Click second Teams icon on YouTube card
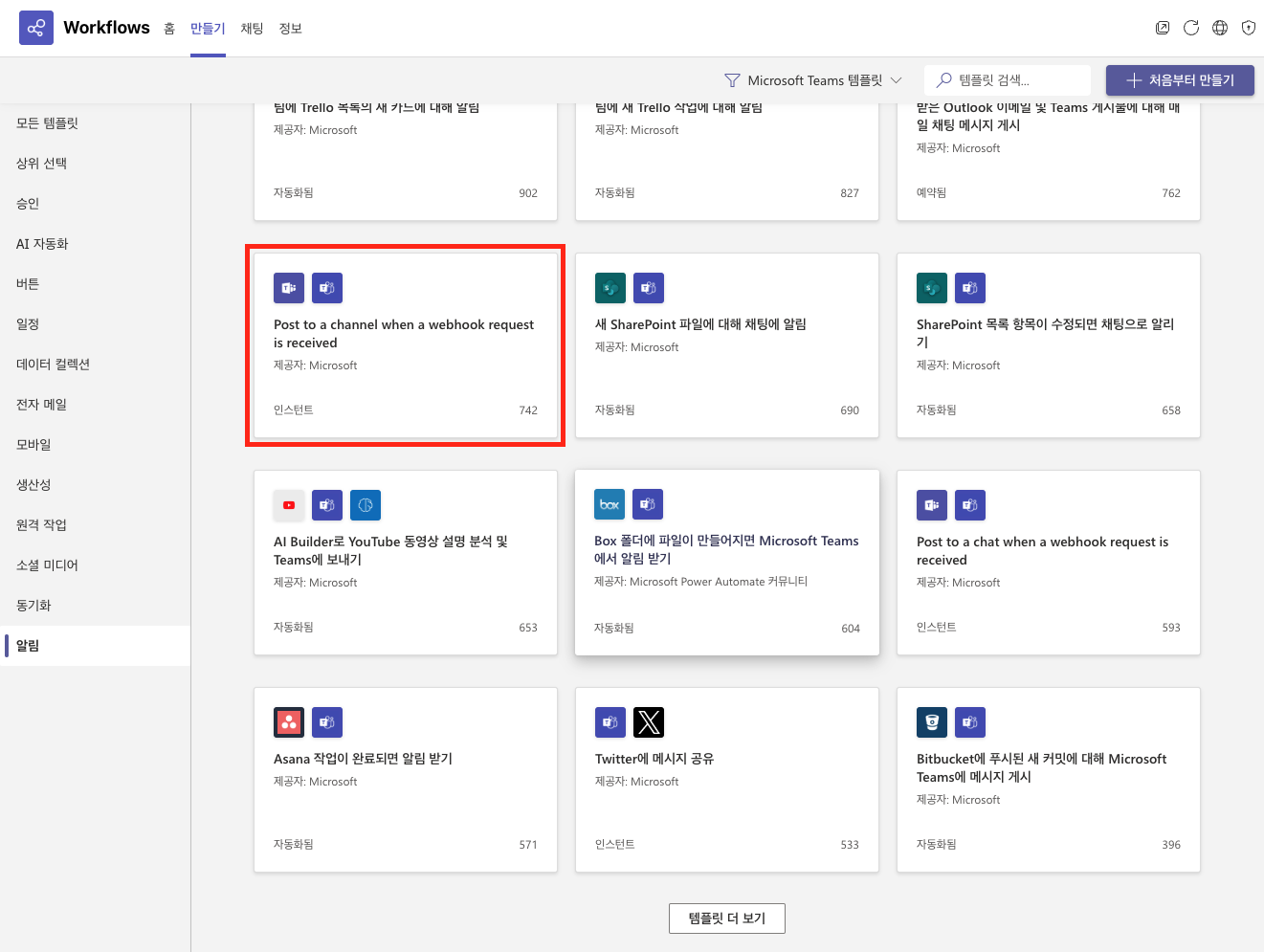Image resolution: width=1264 pixels, height=952 pixels. click(x=327, y=505)
